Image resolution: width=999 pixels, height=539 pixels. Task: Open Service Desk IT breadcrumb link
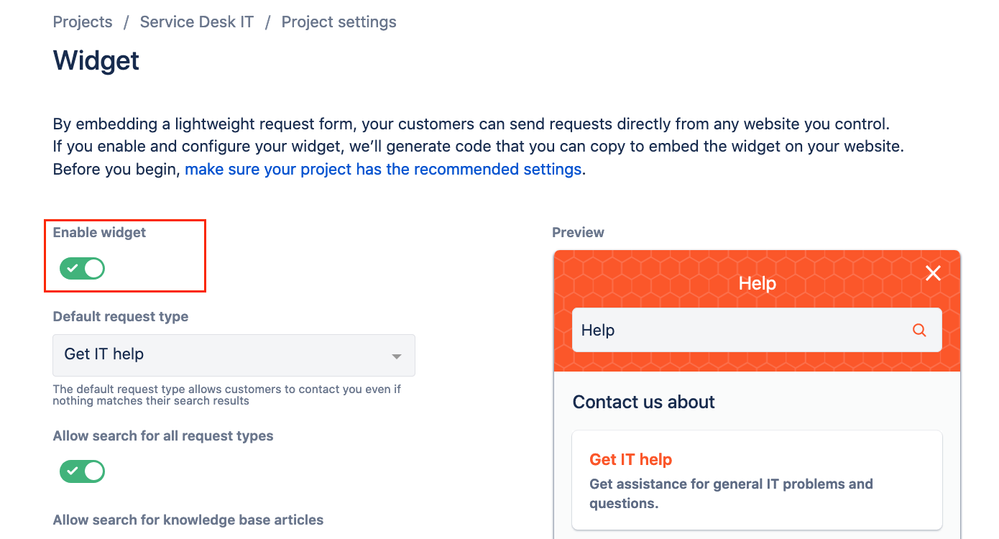196,22
